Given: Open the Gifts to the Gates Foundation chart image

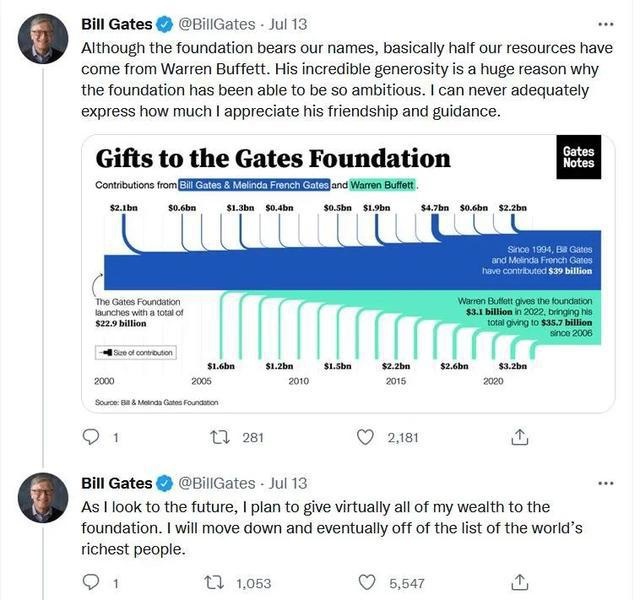Looking at the screenshot, I should tap(348, 273).
